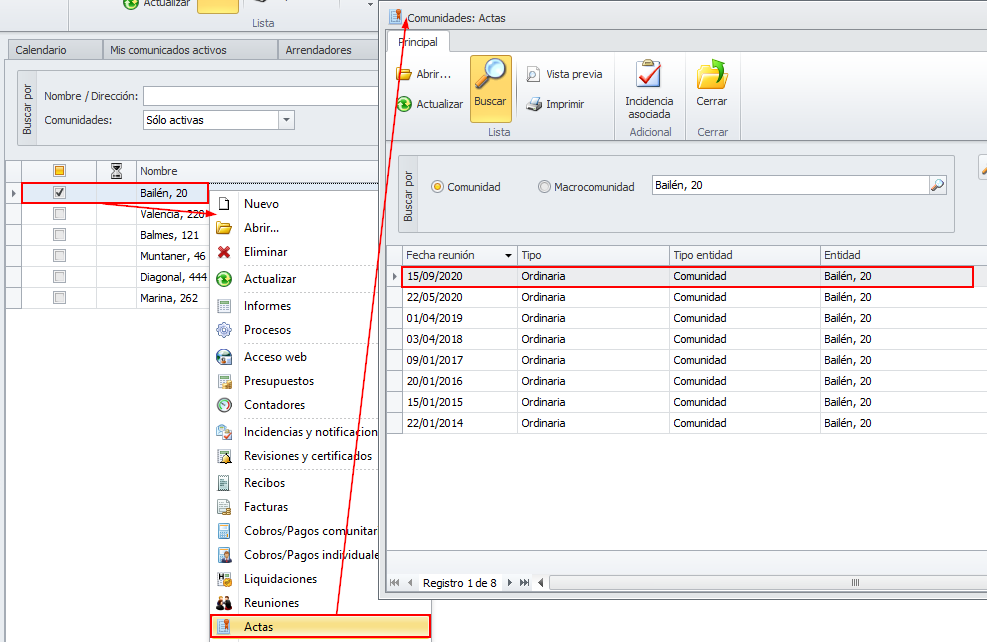Click the horizontal scrollbar track in Actas
The width and height of the screenshot is (987, 642).
[768, 583]
